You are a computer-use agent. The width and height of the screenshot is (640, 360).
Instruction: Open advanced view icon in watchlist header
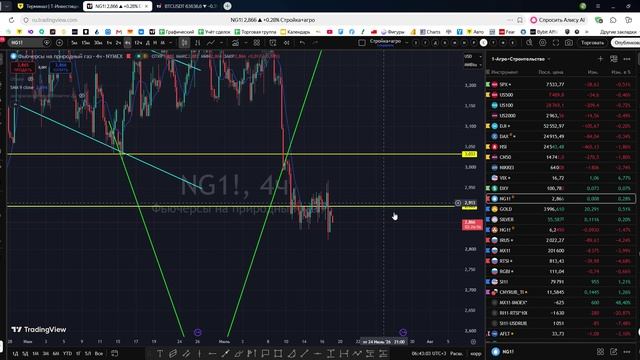[x=613, y=59]
